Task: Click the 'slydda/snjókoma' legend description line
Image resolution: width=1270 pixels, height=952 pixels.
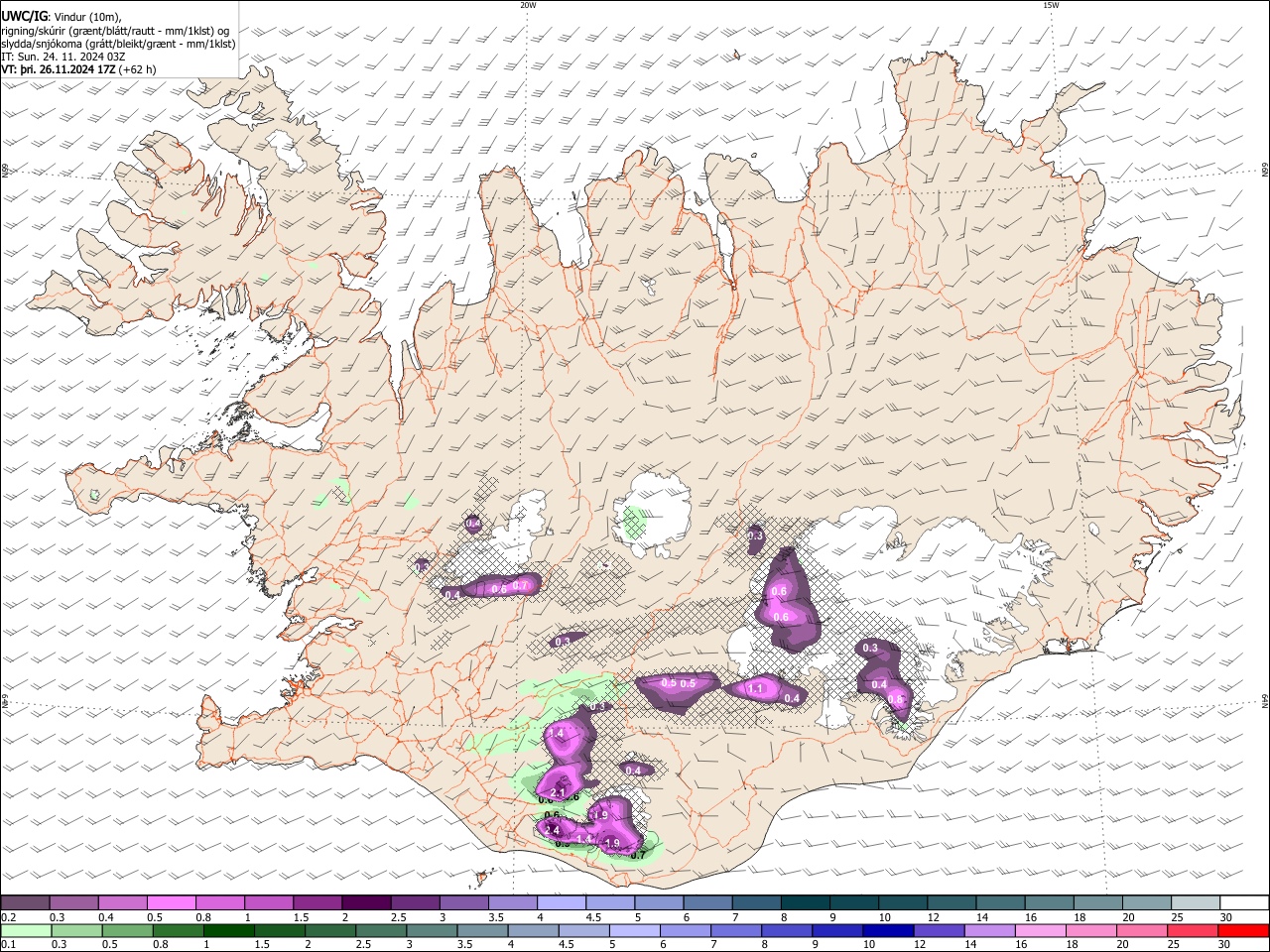Action: pyautogui.click(x=118, y=44)
